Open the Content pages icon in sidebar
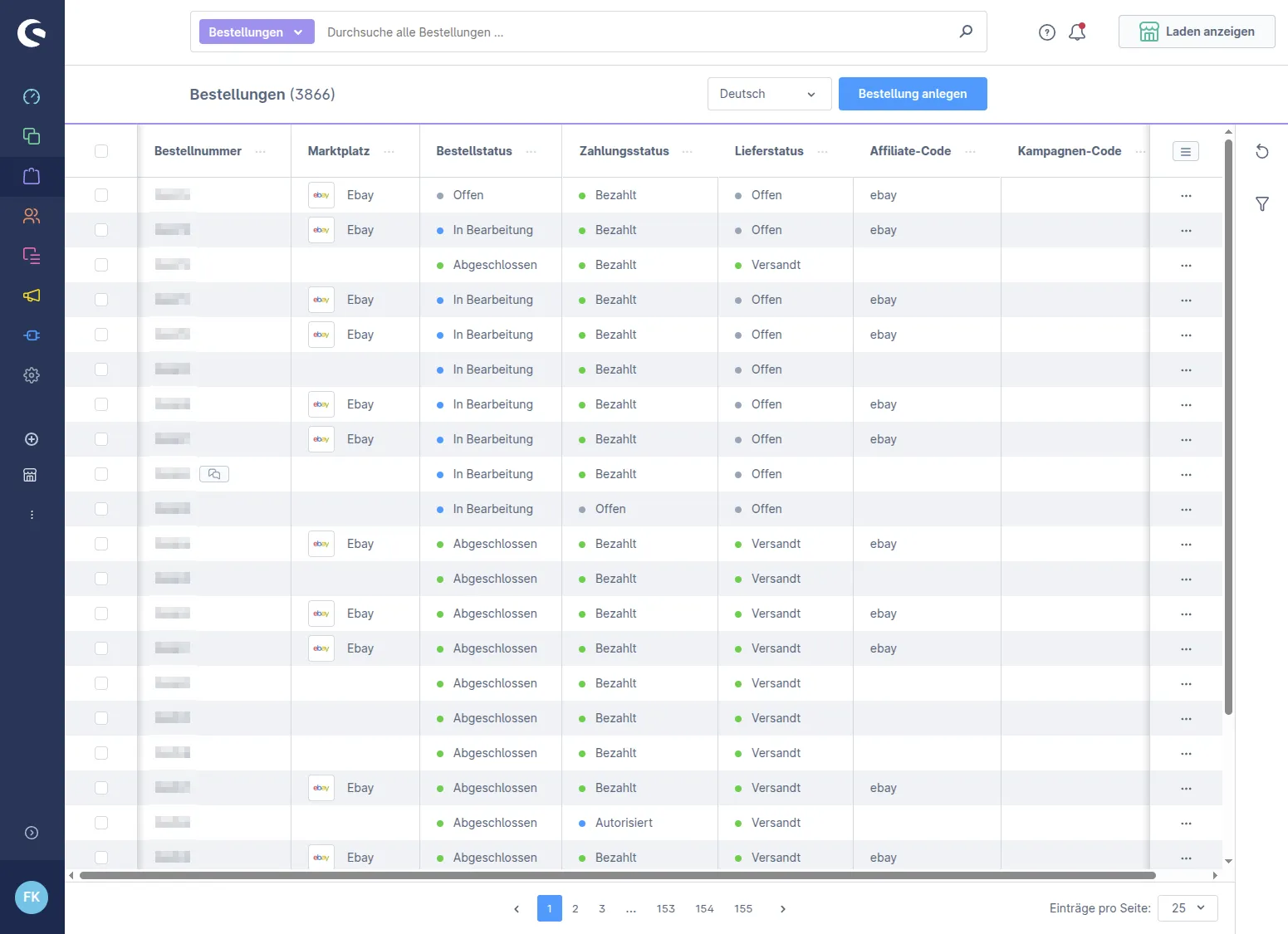Screen dimensions: 1288x934 pyautogui.click(x=32, y=256)
